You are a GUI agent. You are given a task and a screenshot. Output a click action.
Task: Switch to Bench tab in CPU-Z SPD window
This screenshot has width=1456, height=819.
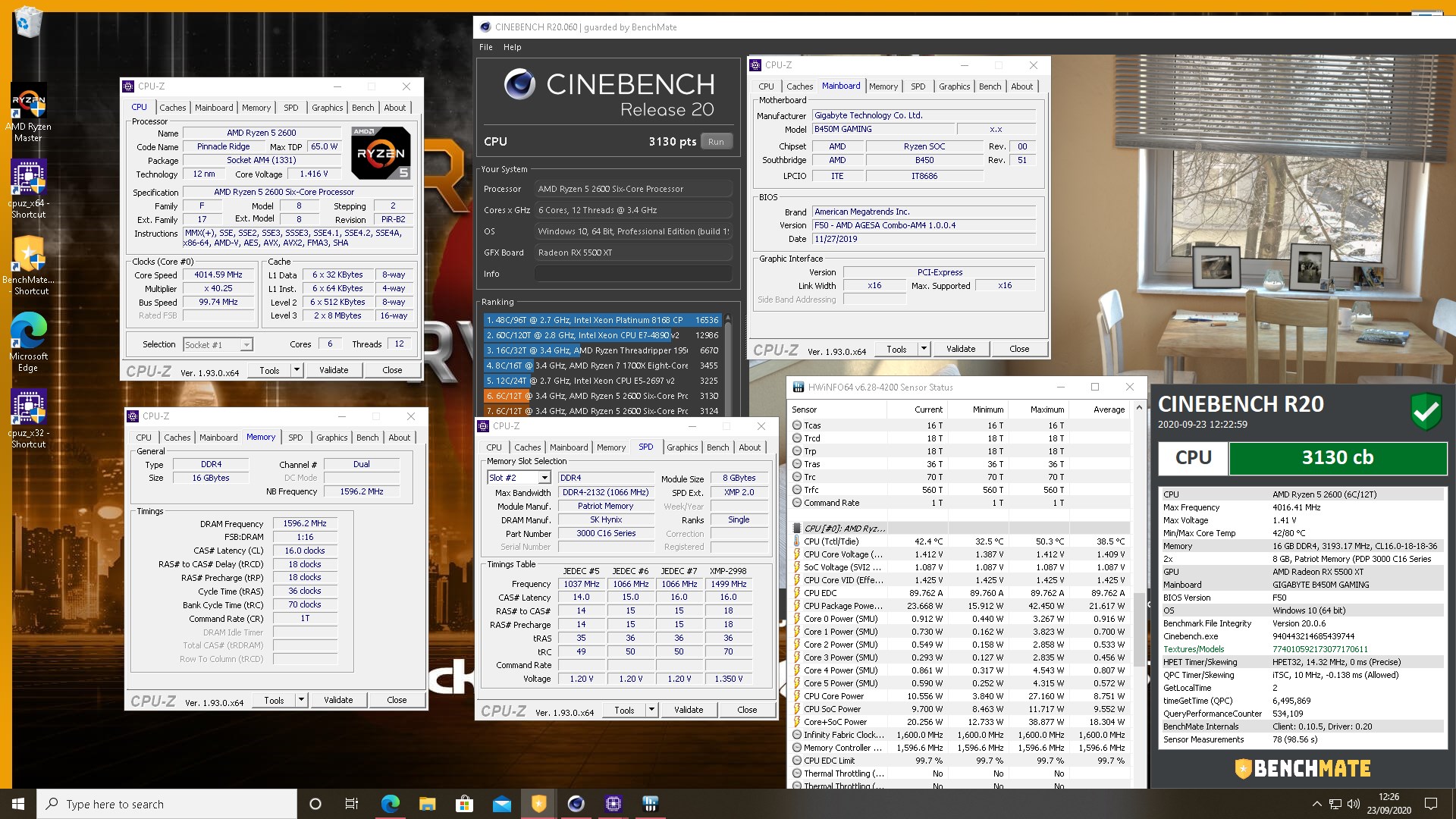pos(718,447)
